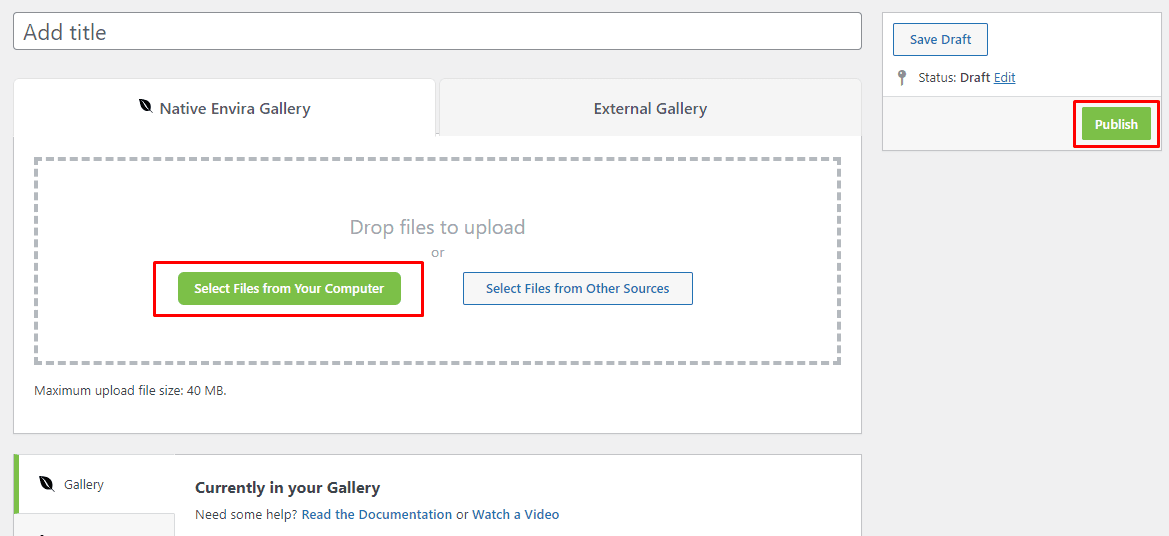Screen dimensions: 1169x536
Task: Focus the Add title input field
Action: click(438, 31)
